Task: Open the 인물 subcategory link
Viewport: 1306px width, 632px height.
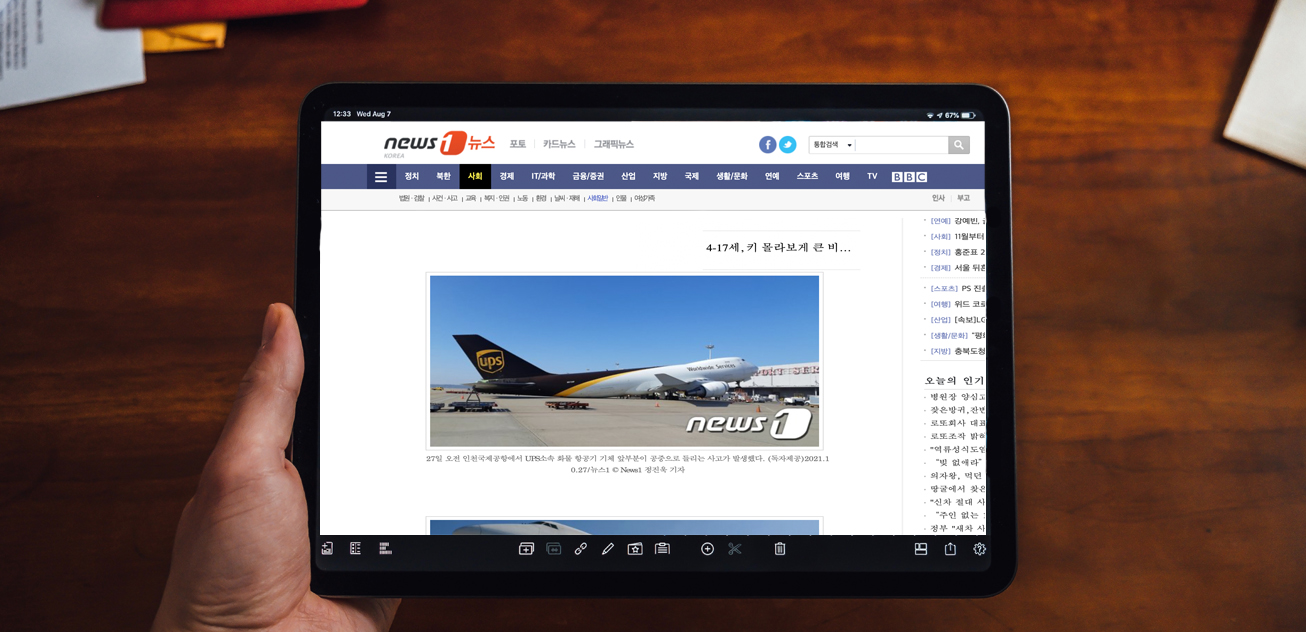Action: tap(621, 199)
